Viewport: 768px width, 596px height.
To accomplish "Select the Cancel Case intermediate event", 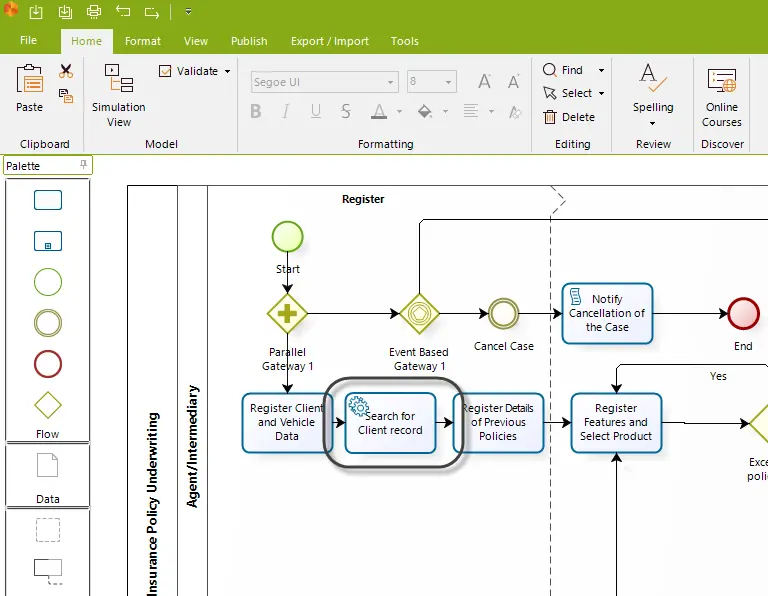I will pyautogui.click(x=504, y=313).
